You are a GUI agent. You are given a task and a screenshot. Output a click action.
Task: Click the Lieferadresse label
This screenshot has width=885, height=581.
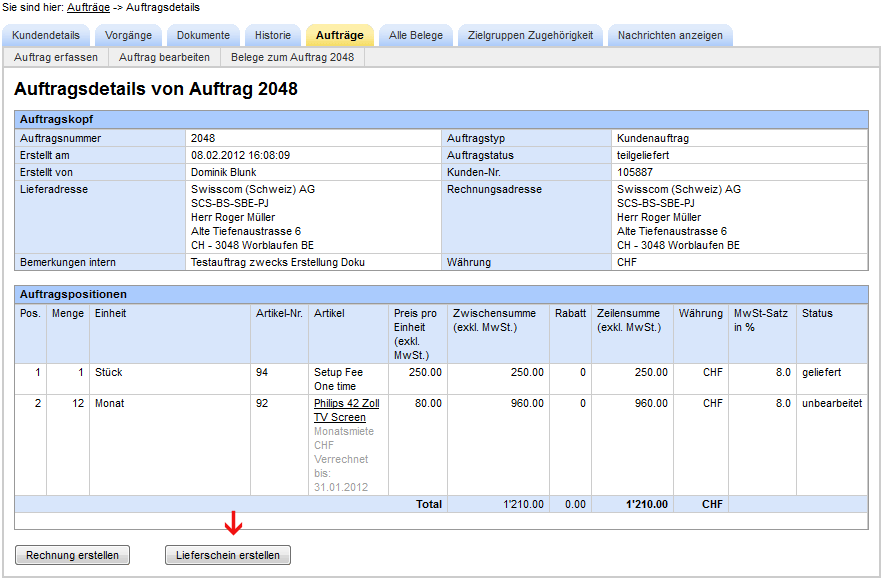point(54,189)
